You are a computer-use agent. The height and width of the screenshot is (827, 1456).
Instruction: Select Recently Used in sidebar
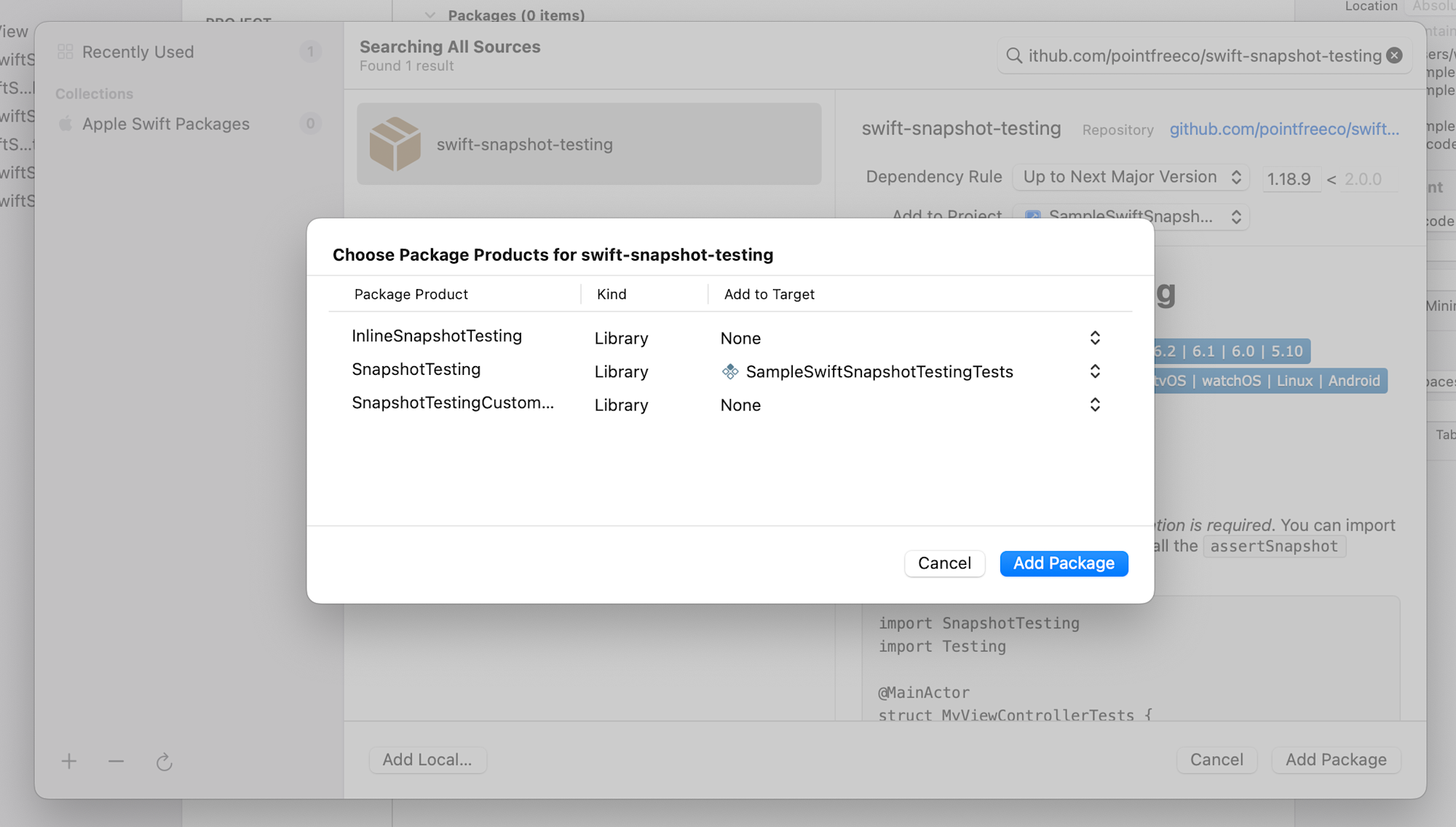point(138,52)
